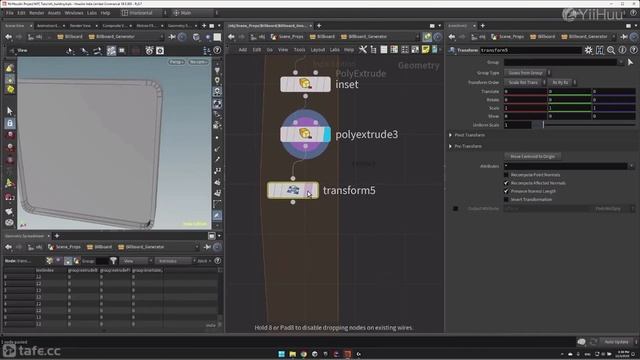
Task: Open the Render menu
Action: (x=36, y=13)
